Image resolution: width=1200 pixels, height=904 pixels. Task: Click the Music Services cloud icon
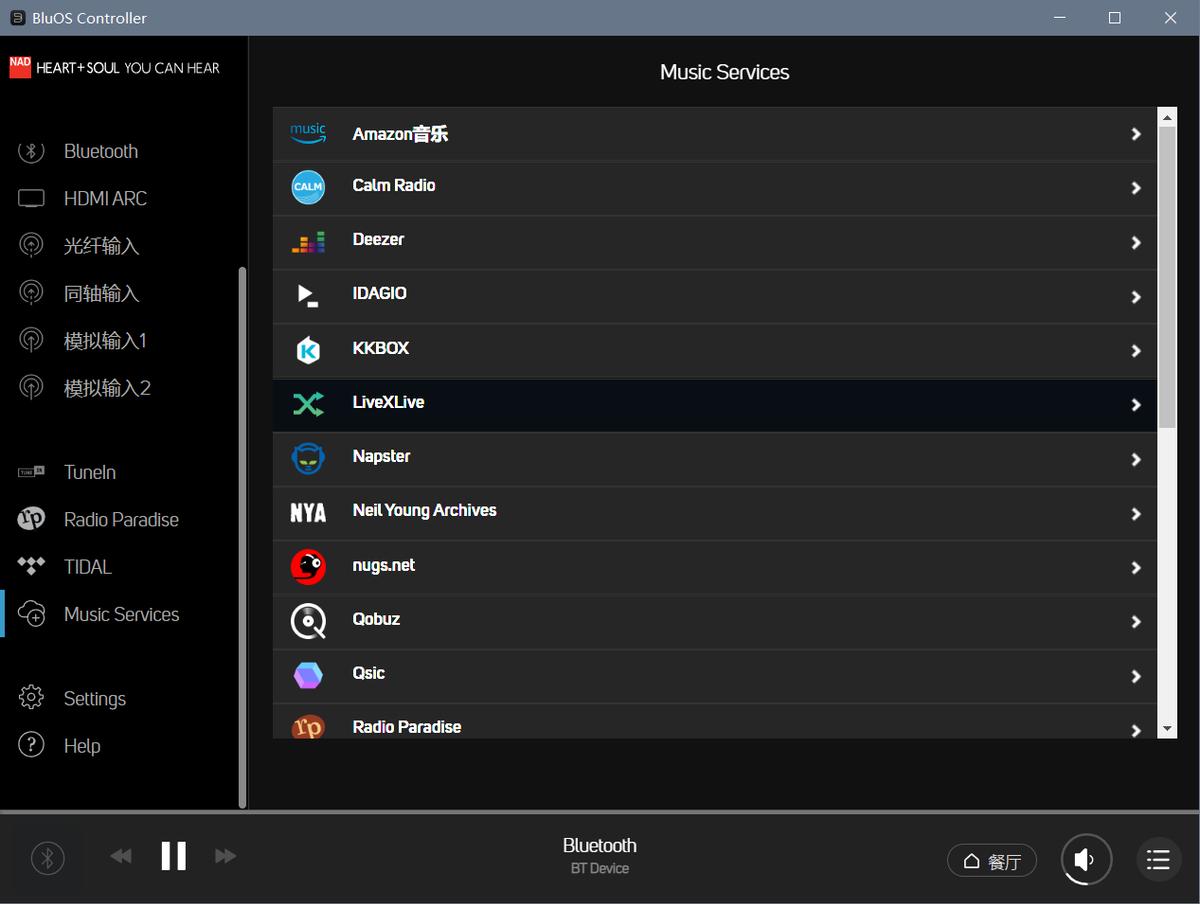pos(31,614)
